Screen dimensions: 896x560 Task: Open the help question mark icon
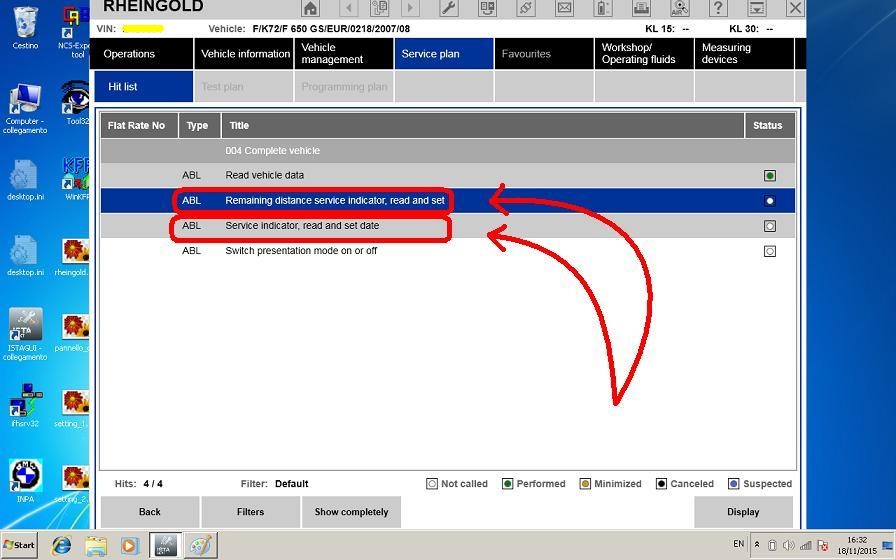(x=718, y=8)
